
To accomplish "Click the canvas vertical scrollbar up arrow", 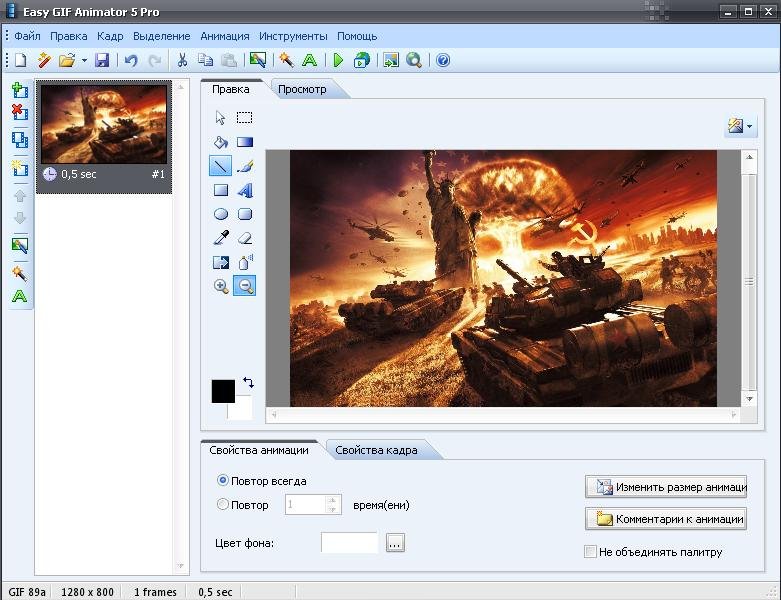I will pos(749,157).
